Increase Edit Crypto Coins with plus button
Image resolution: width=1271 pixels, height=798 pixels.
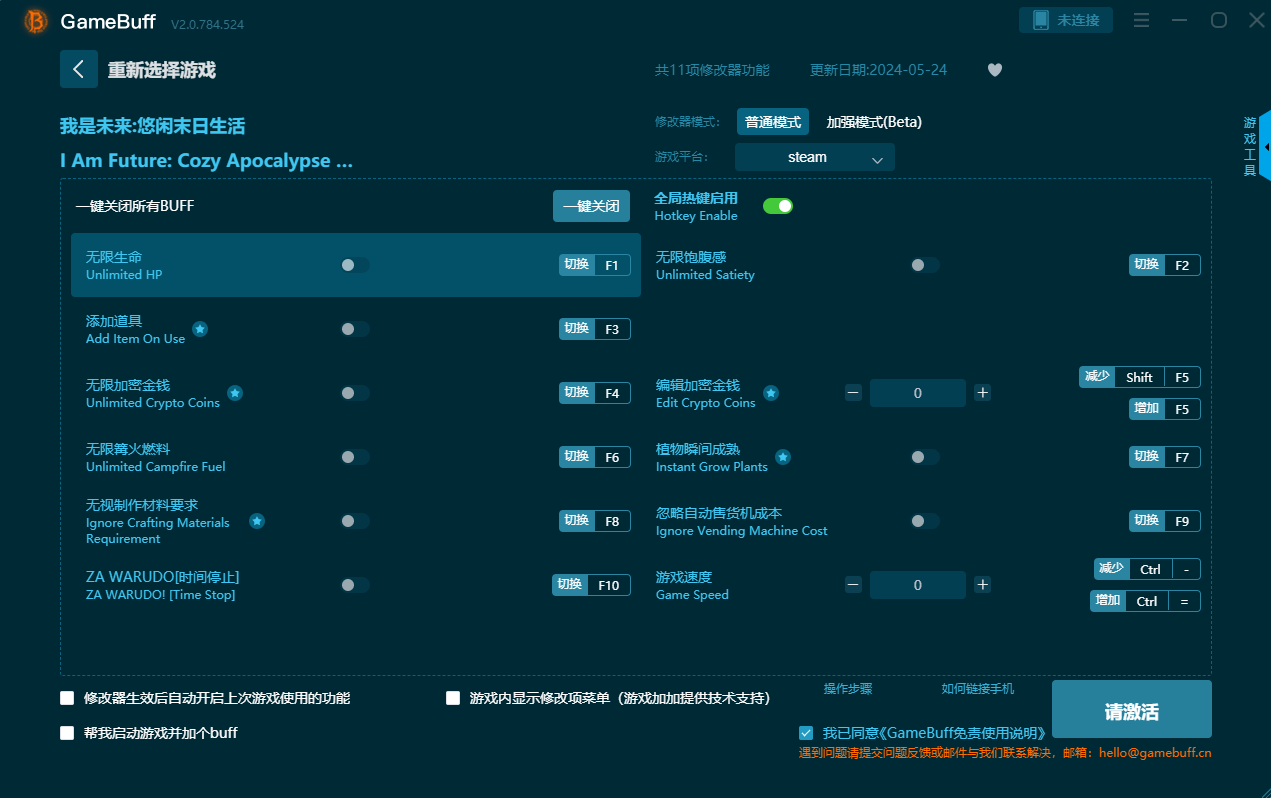pyautogui.click(x=983, y=393)
